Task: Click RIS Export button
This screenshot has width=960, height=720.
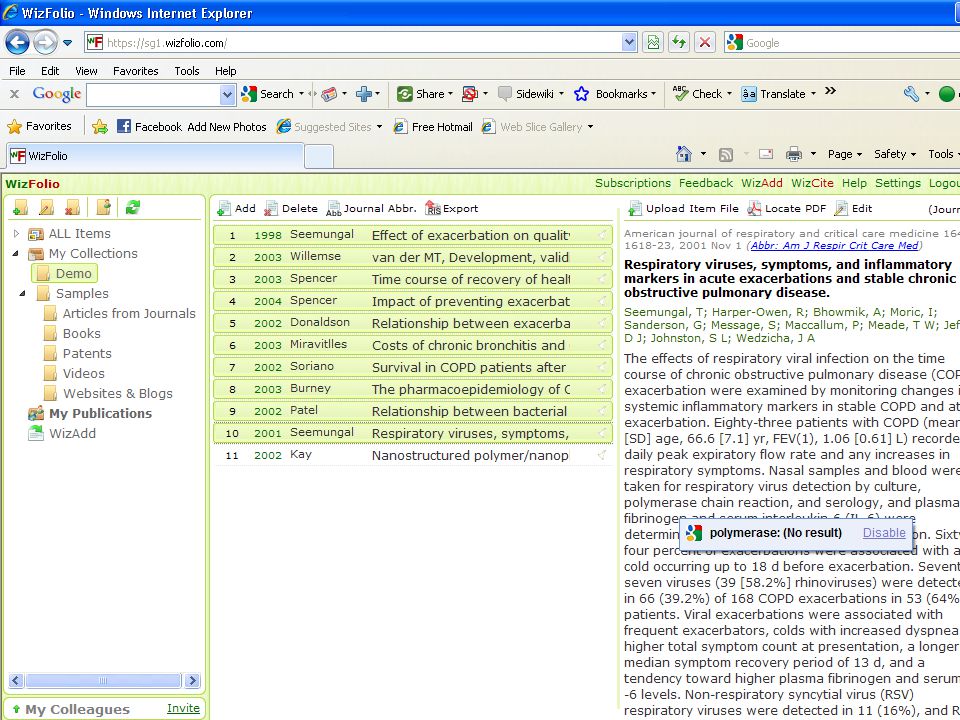Action: 452,209
